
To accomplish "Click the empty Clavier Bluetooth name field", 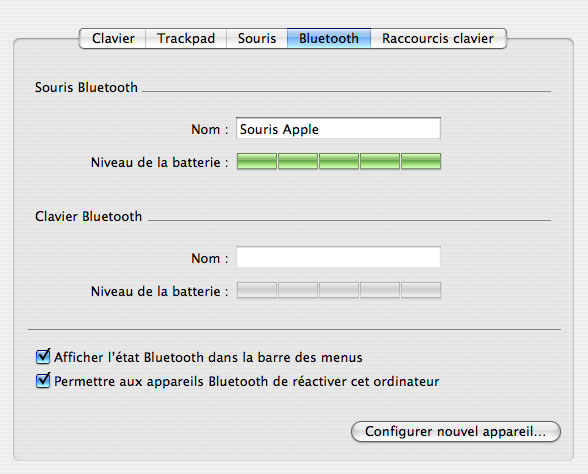I will coord(338,257).
